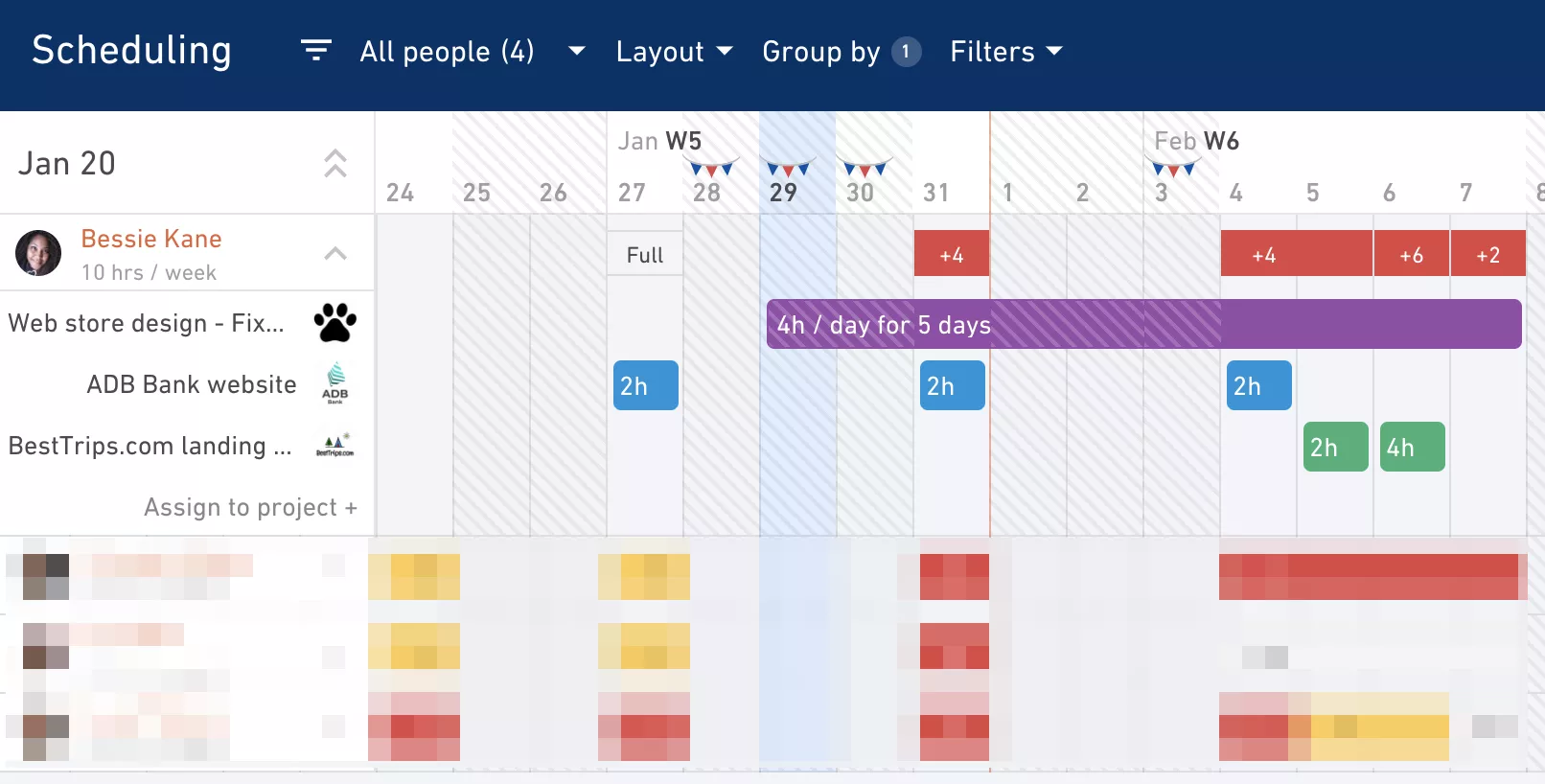Click the red +6 overbooked indicator
Image resolution: width=1545 pixels, height=784 pixels.
[x=1411, y=254]
